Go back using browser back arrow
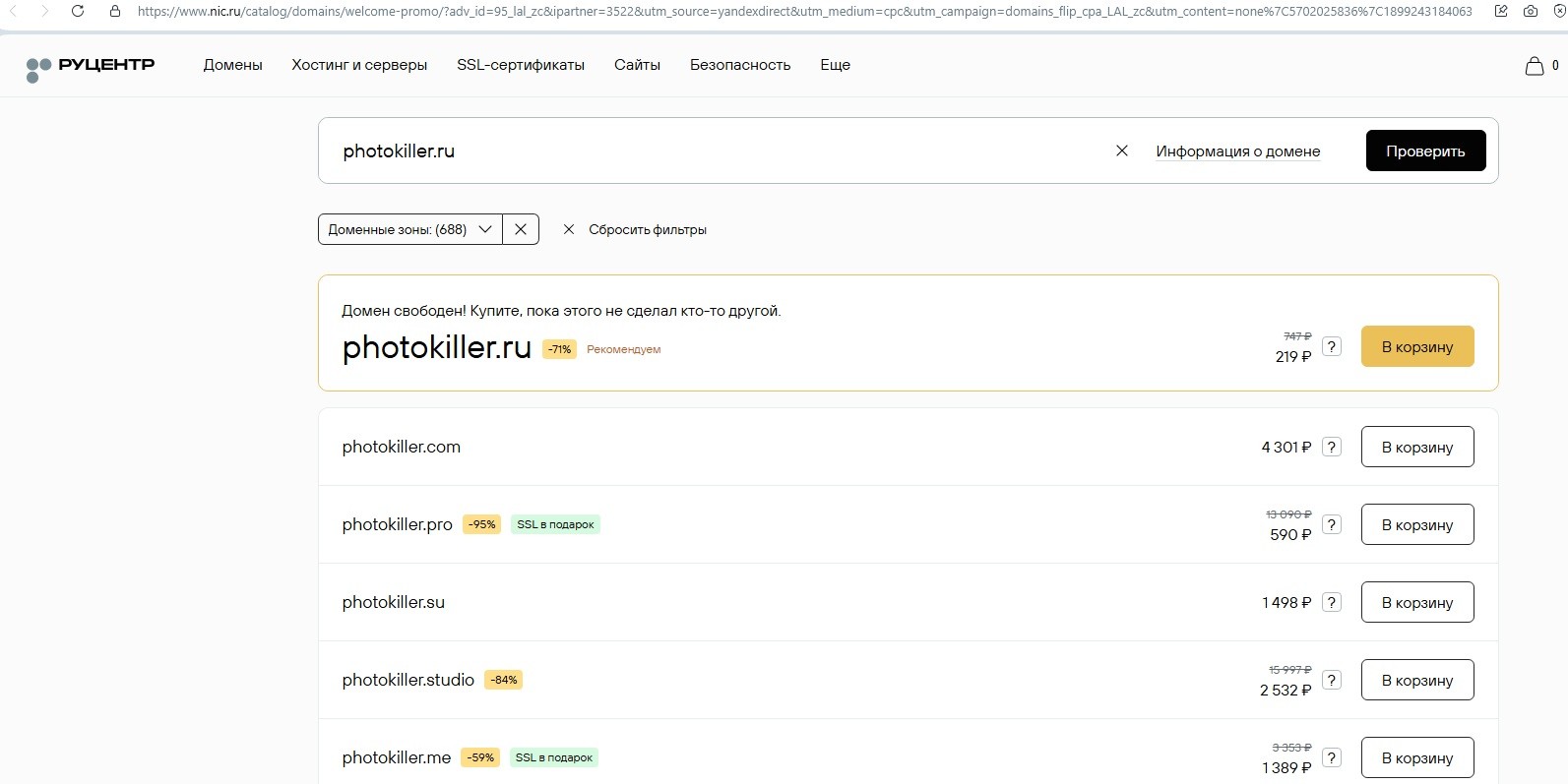This screenshot has width=1568, height=784. point(13,11)
